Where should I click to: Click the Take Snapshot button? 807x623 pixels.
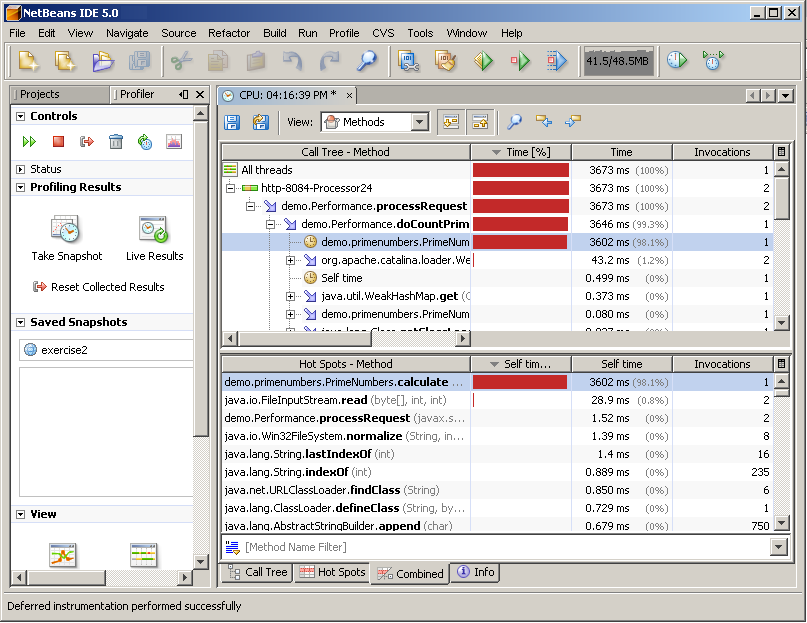pos(66,239)
